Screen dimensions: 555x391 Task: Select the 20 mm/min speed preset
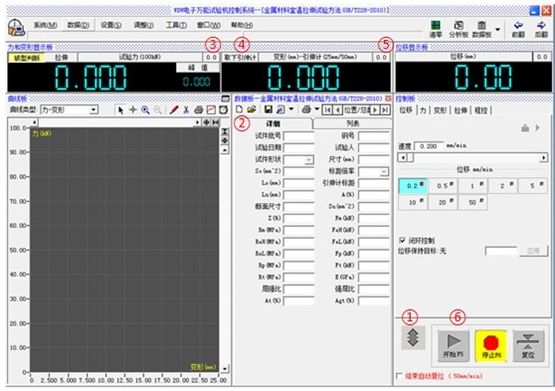coord(442,203)
